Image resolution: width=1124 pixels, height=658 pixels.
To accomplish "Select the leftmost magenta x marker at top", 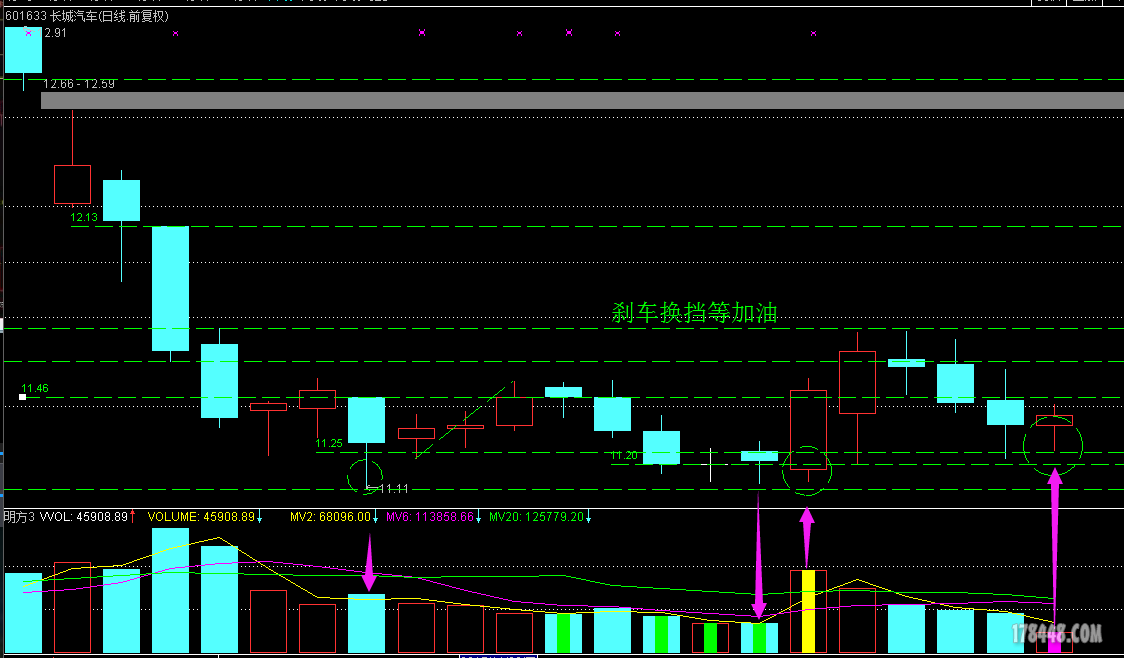I will click(x=28, y=33).
